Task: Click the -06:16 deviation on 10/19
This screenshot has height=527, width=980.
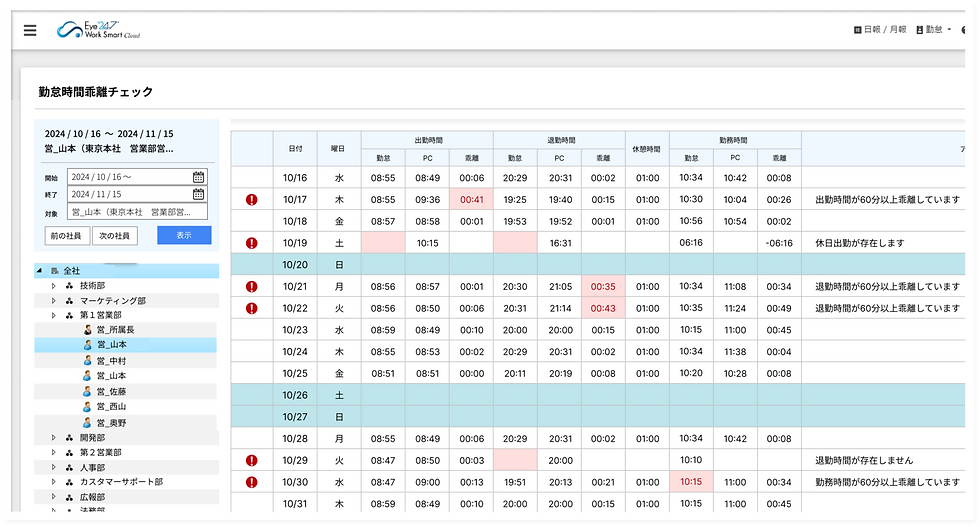Action: [x=779, y=243]
